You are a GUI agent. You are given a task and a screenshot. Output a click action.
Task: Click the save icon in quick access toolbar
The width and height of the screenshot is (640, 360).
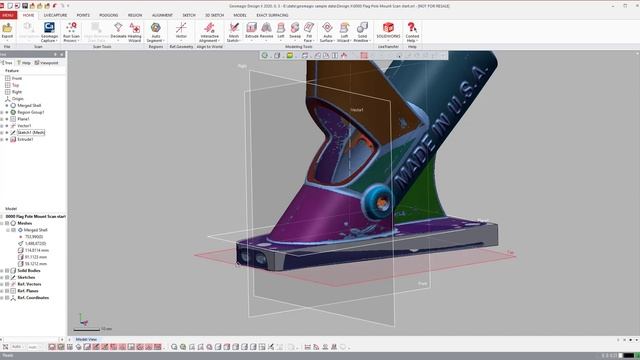(25, 6)
